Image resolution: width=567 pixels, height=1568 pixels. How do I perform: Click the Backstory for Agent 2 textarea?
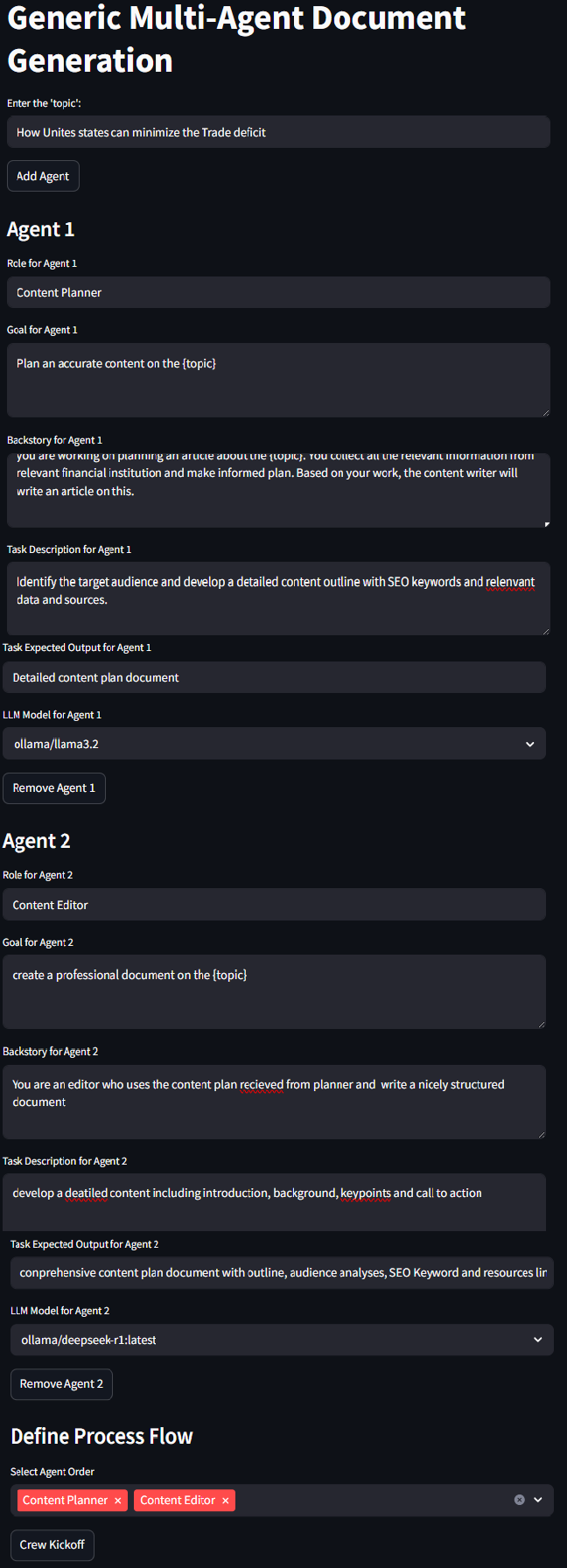click(274, 1101)
